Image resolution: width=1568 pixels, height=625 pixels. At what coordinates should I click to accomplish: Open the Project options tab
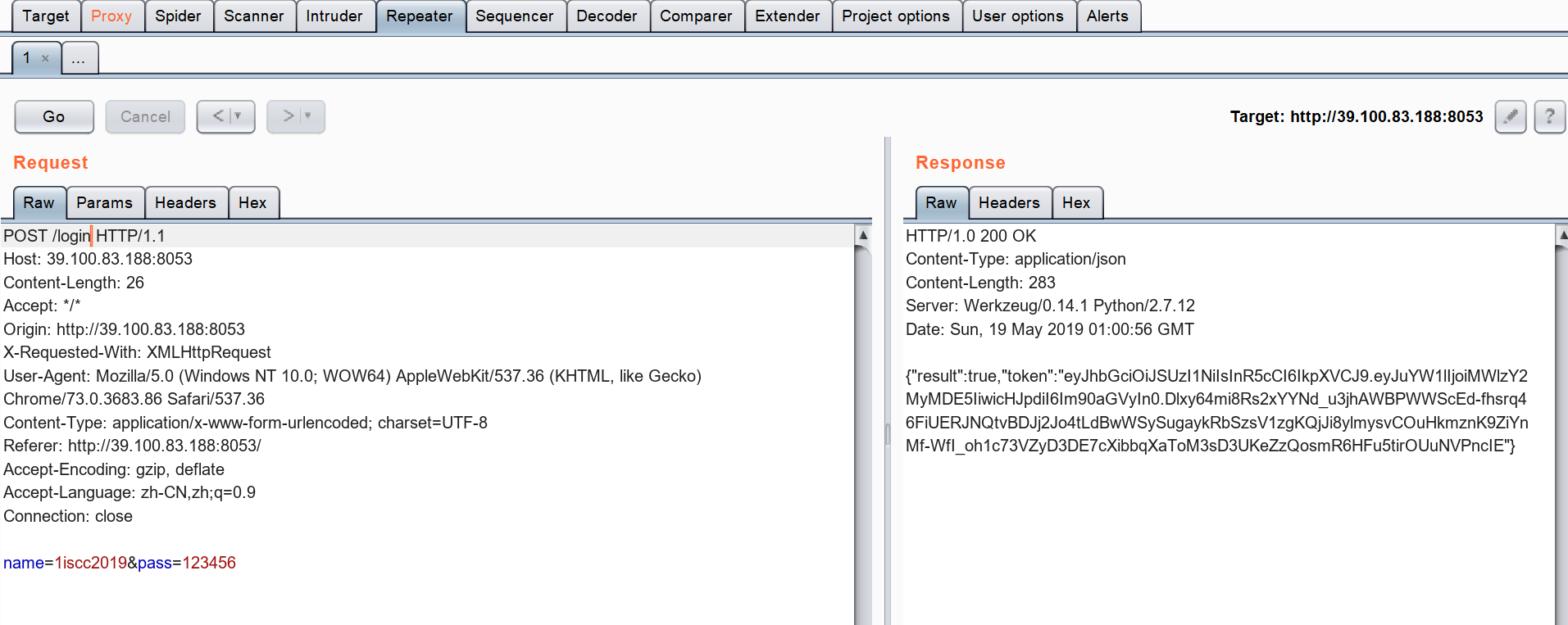click(896, 16)
